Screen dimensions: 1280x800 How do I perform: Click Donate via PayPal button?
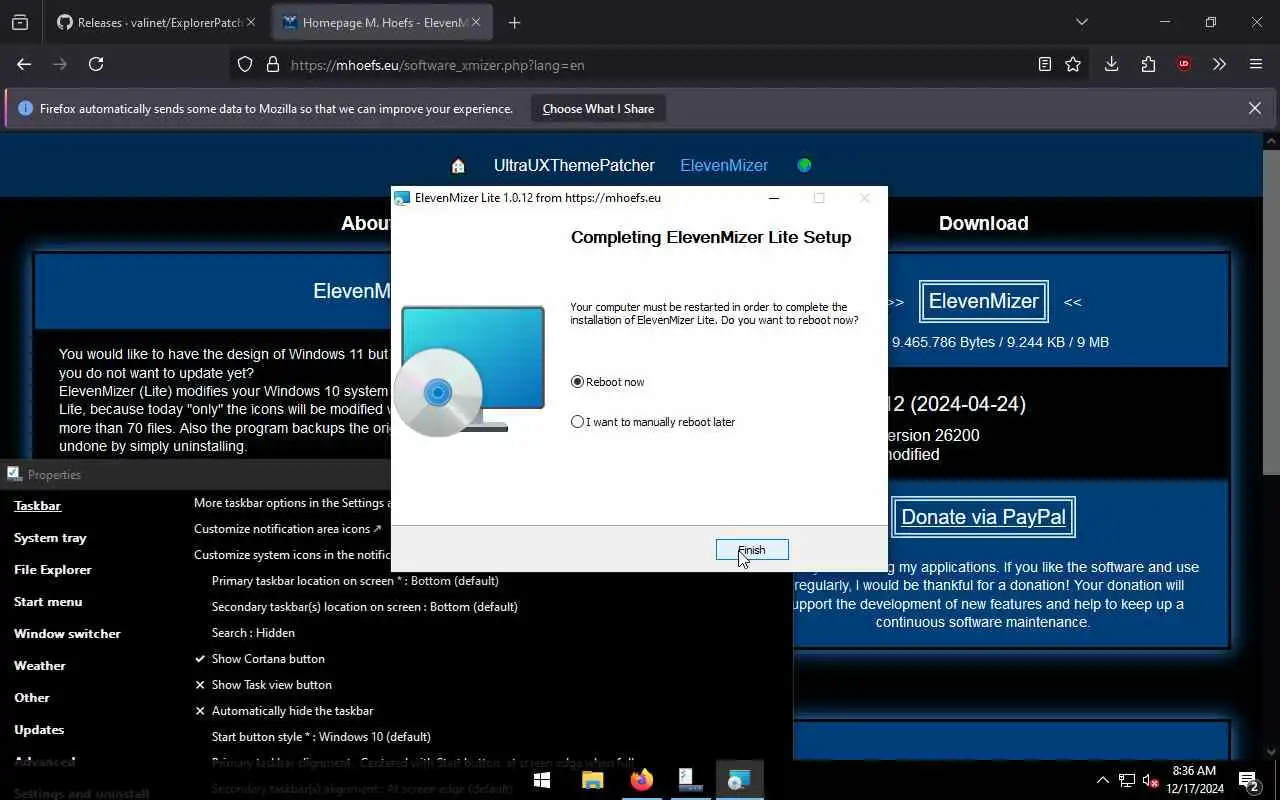[983, 517]
